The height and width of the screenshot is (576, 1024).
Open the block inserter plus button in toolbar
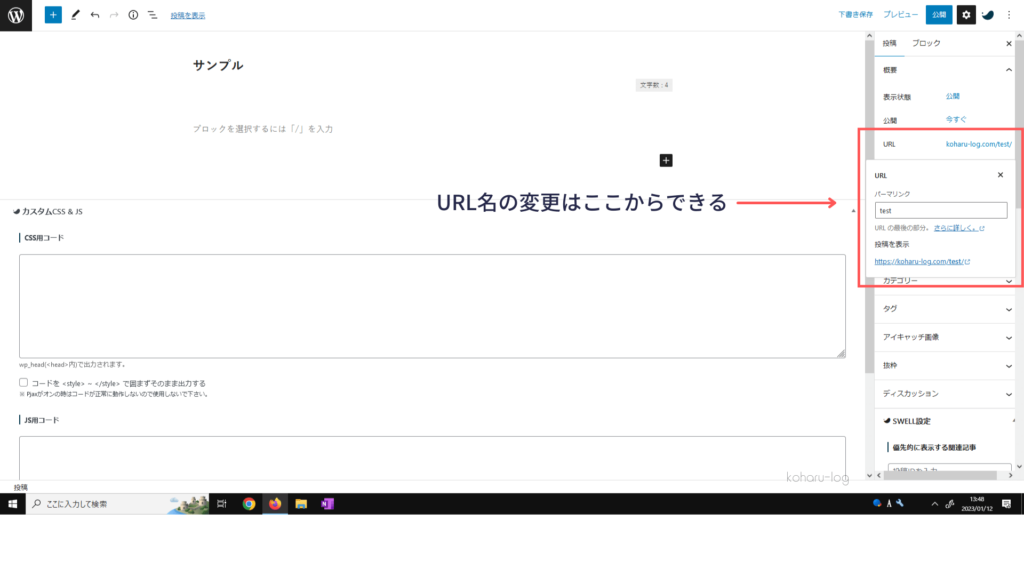(53, 15)
